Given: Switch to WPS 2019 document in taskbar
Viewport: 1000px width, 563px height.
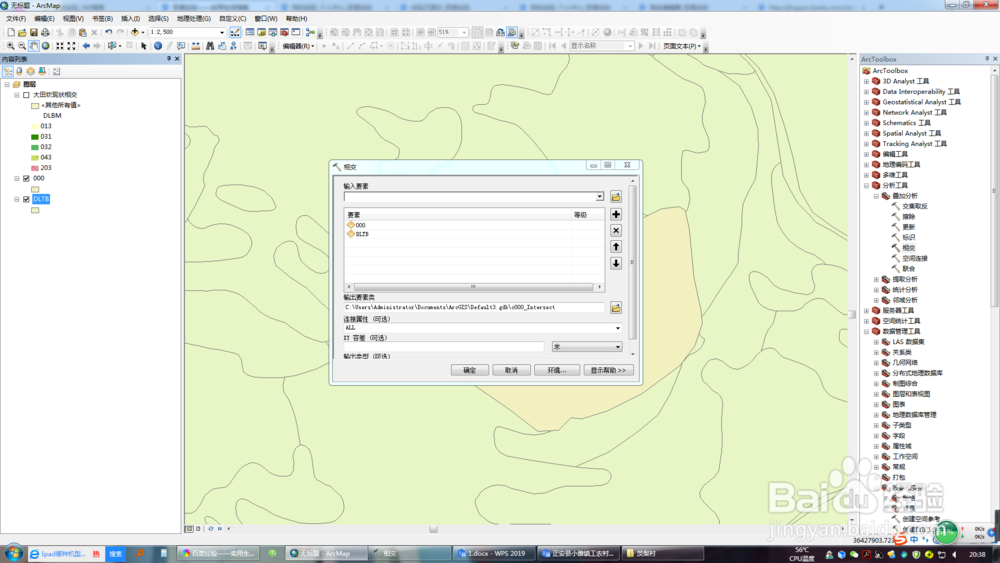Looking at the screenshot, I should (494, 553).
